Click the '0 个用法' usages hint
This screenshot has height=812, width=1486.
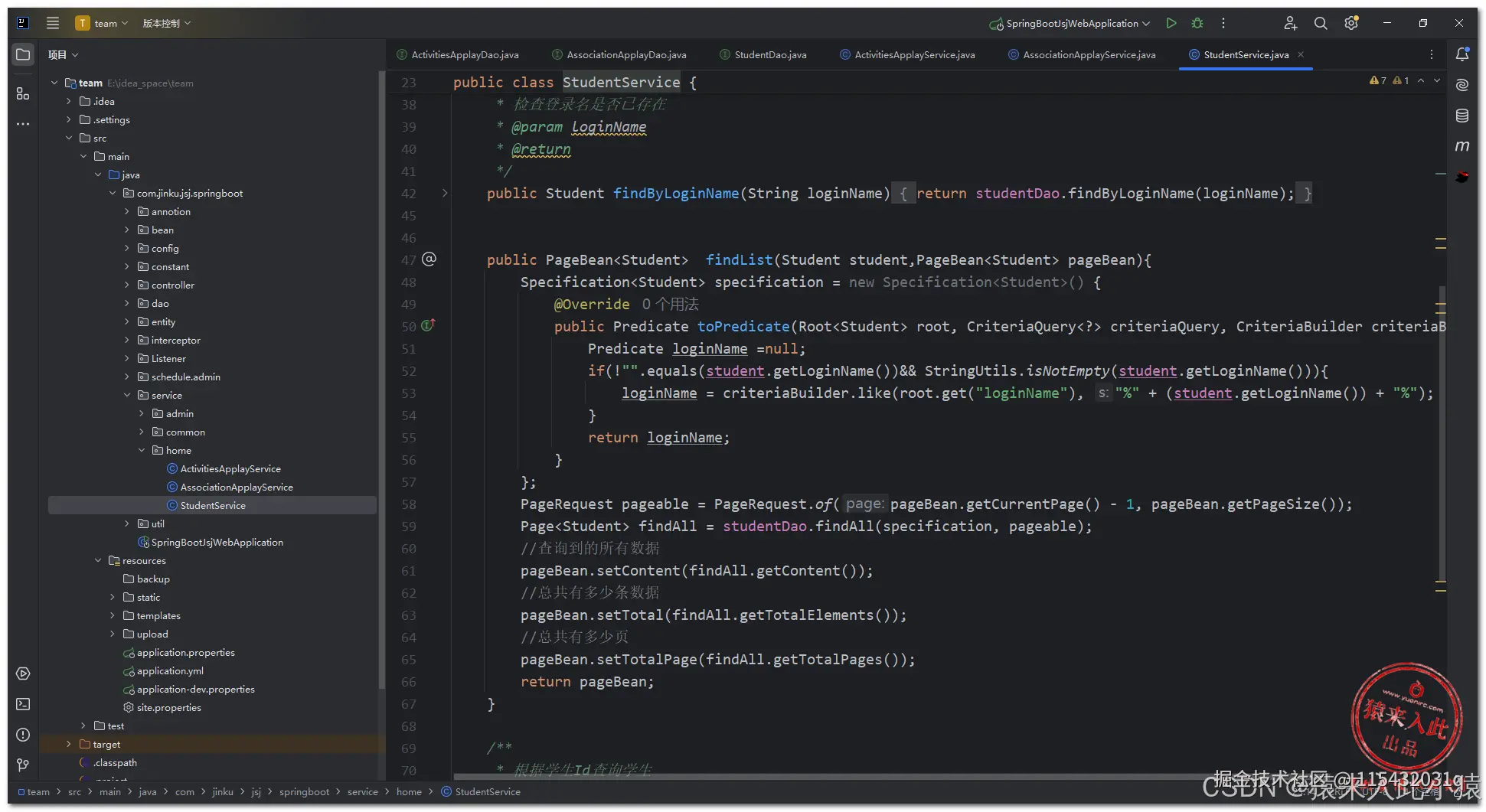[x=670, y=304]
